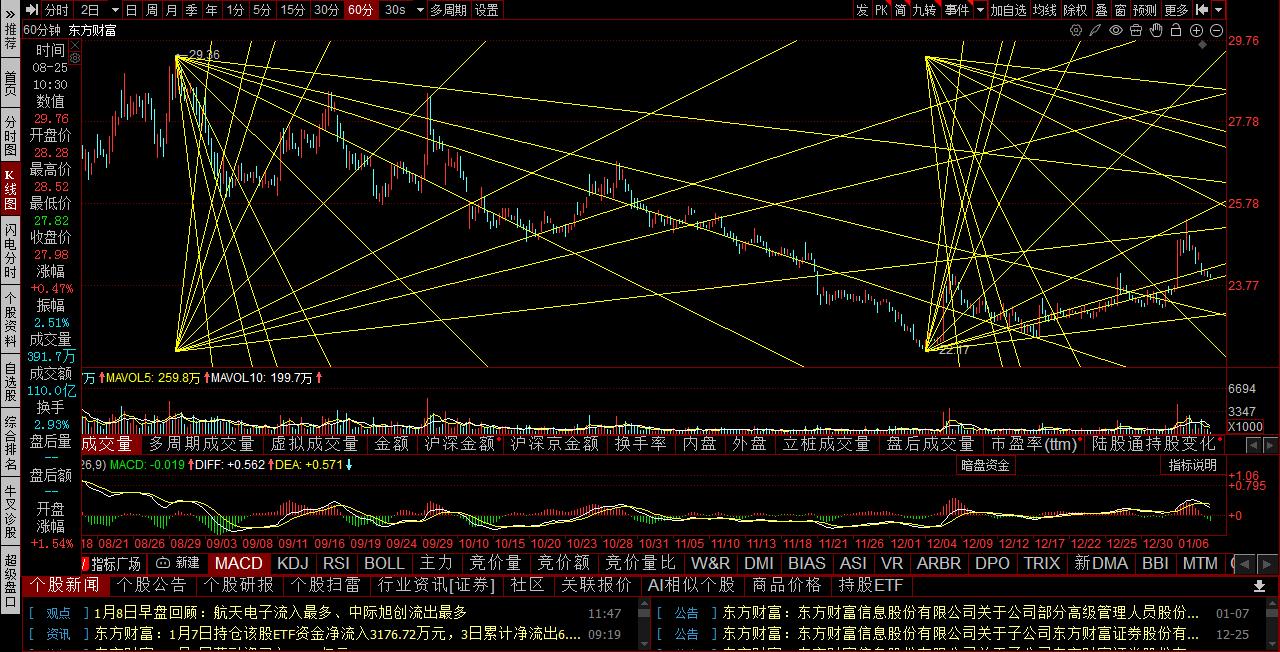Click the chart settings gear icon above the chart

coord(1076,30)
